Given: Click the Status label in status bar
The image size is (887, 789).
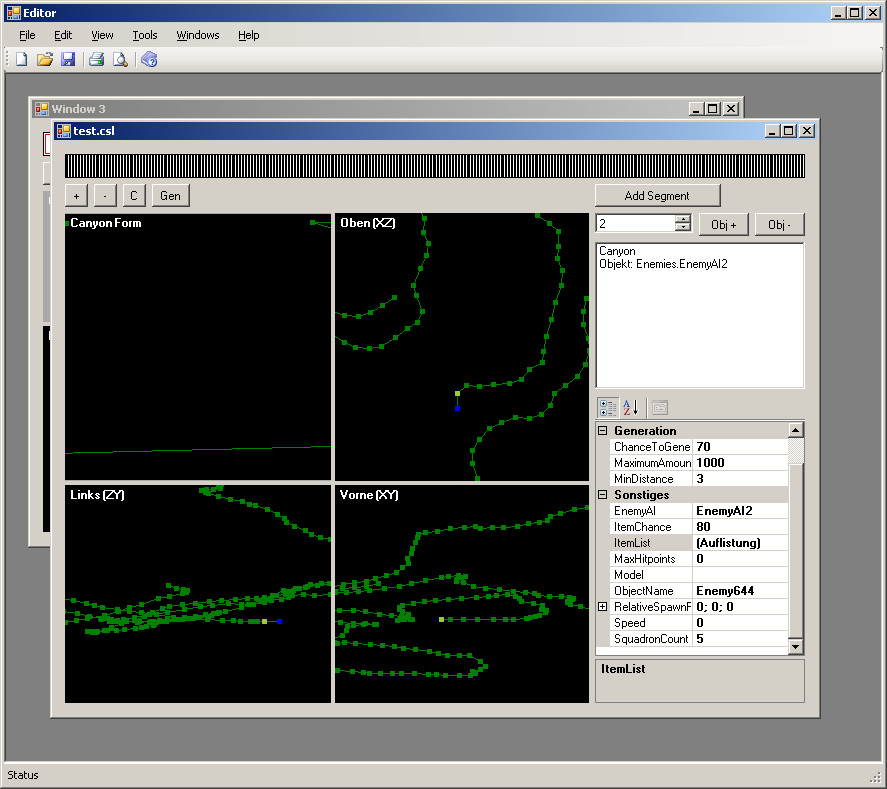Looking at the screenshot, I should click(x=23, y=775).
